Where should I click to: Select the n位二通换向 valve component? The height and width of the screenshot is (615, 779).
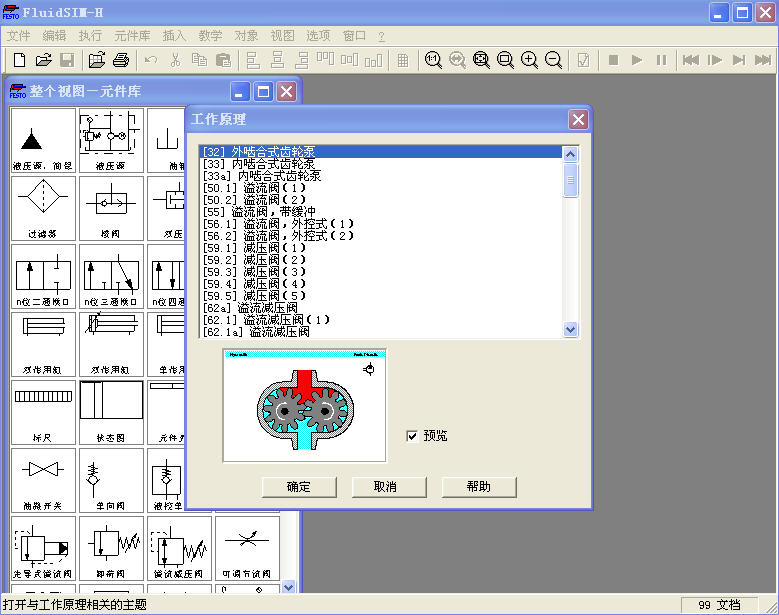coord(43,277)
